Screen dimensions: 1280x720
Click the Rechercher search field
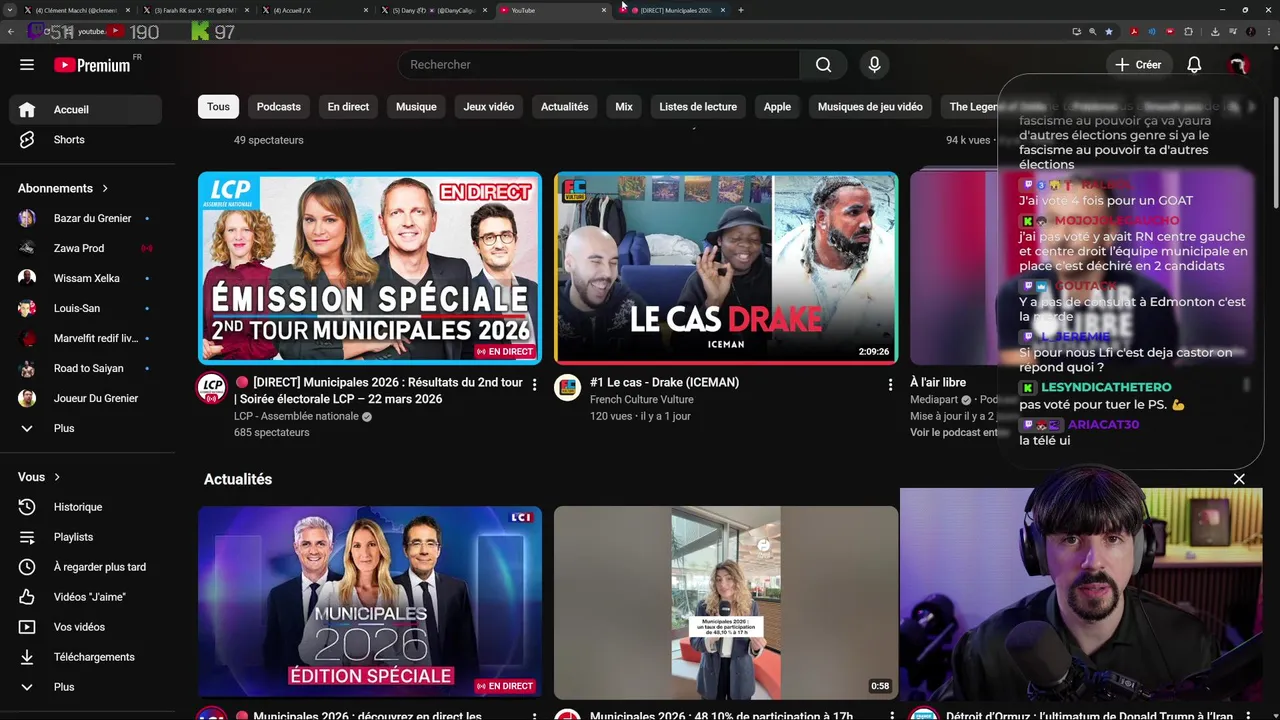(x=598, y=65)
